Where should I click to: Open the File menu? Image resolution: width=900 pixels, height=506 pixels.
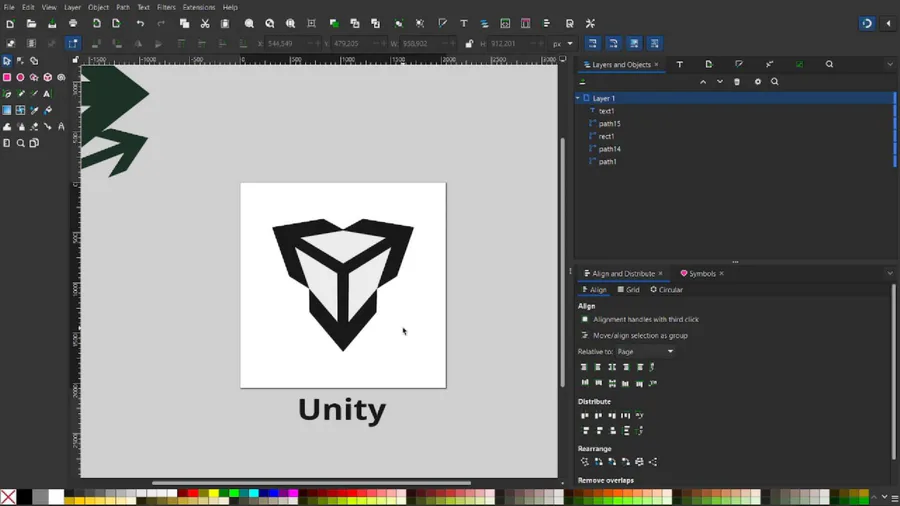(x=9, y=7)
